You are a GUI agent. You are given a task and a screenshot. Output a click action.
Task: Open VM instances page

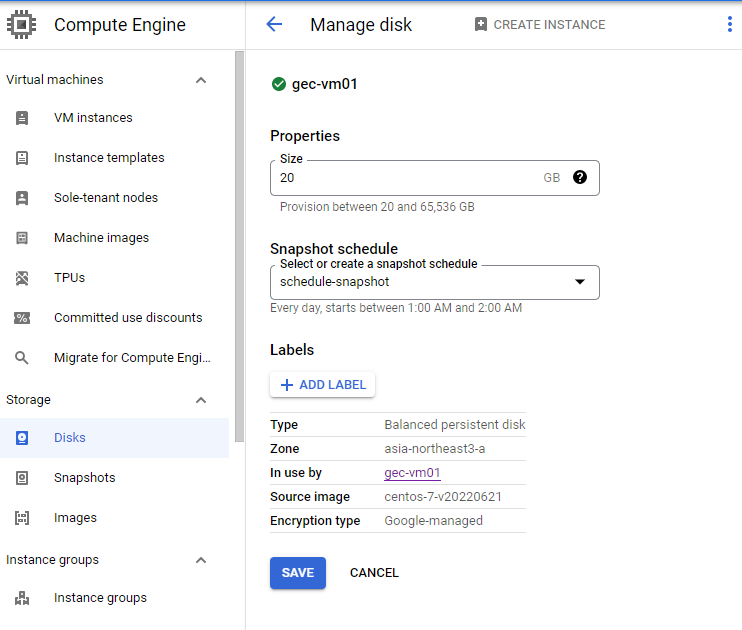click(x=115, y=118)
